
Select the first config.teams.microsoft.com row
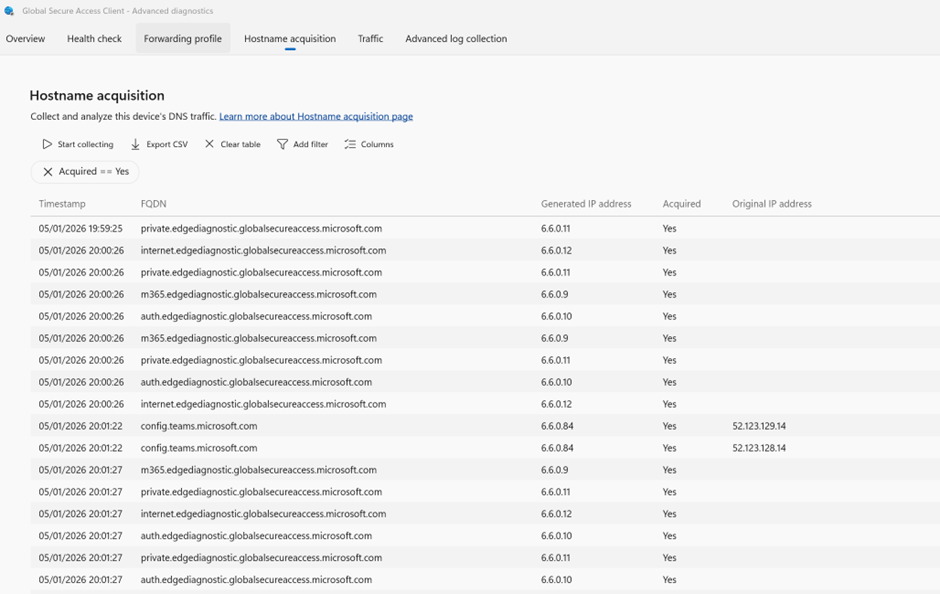click(199, 426)
